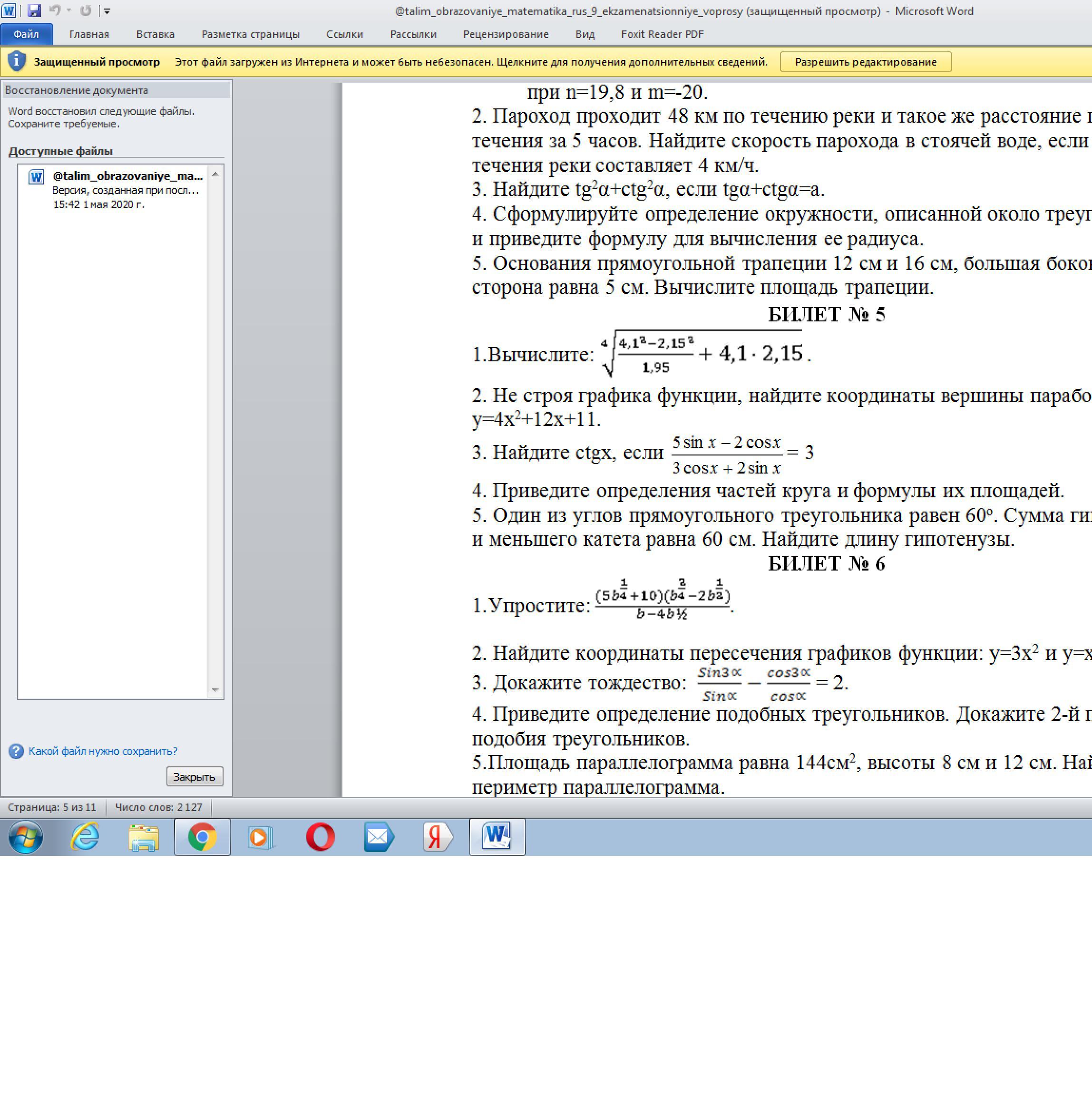Click the Закрыть button in recovery pane
This screenshot has height=1103, width=1092.
click(x=194, y=776)
